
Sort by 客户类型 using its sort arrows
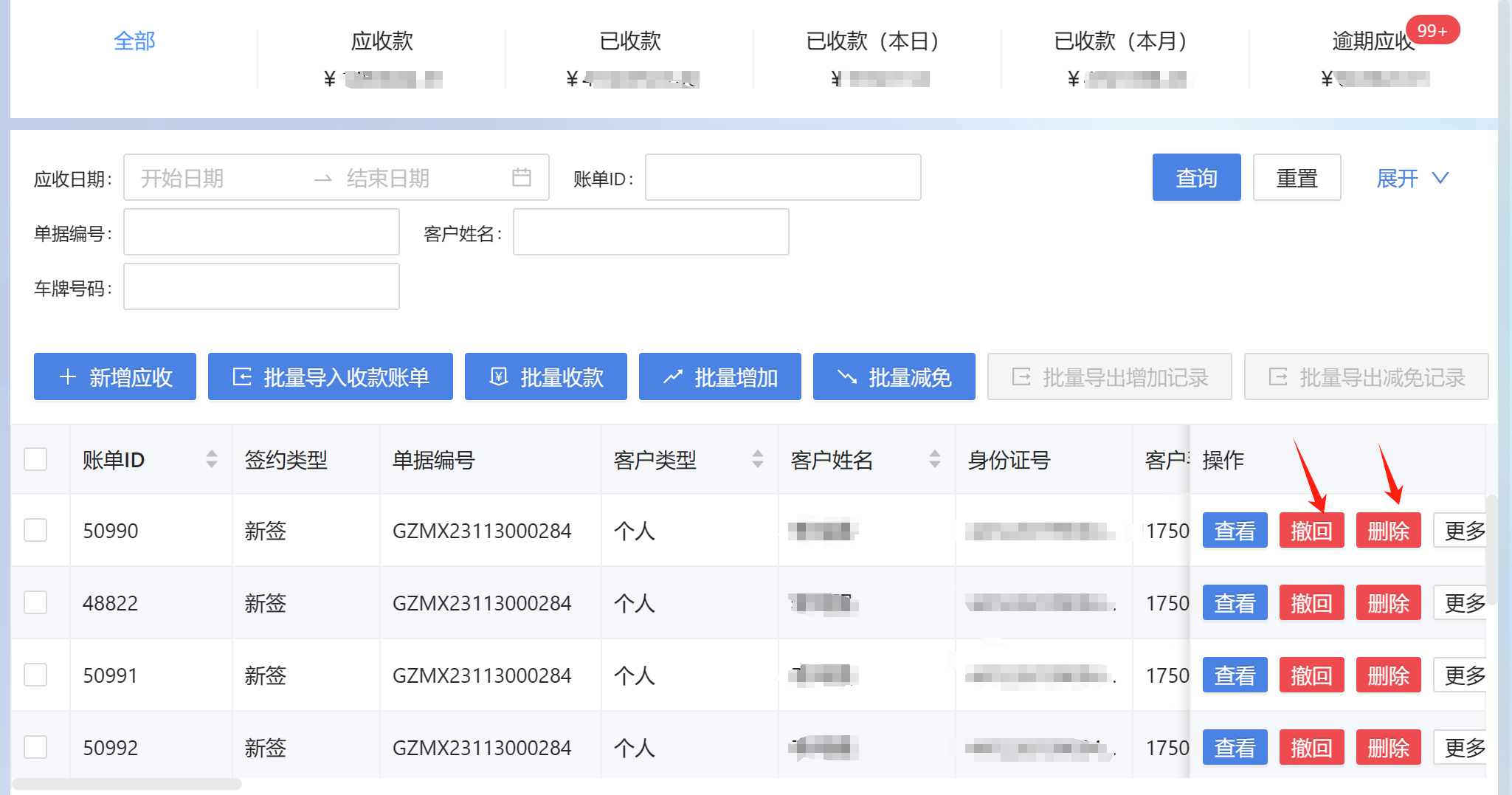coord(758,459)
